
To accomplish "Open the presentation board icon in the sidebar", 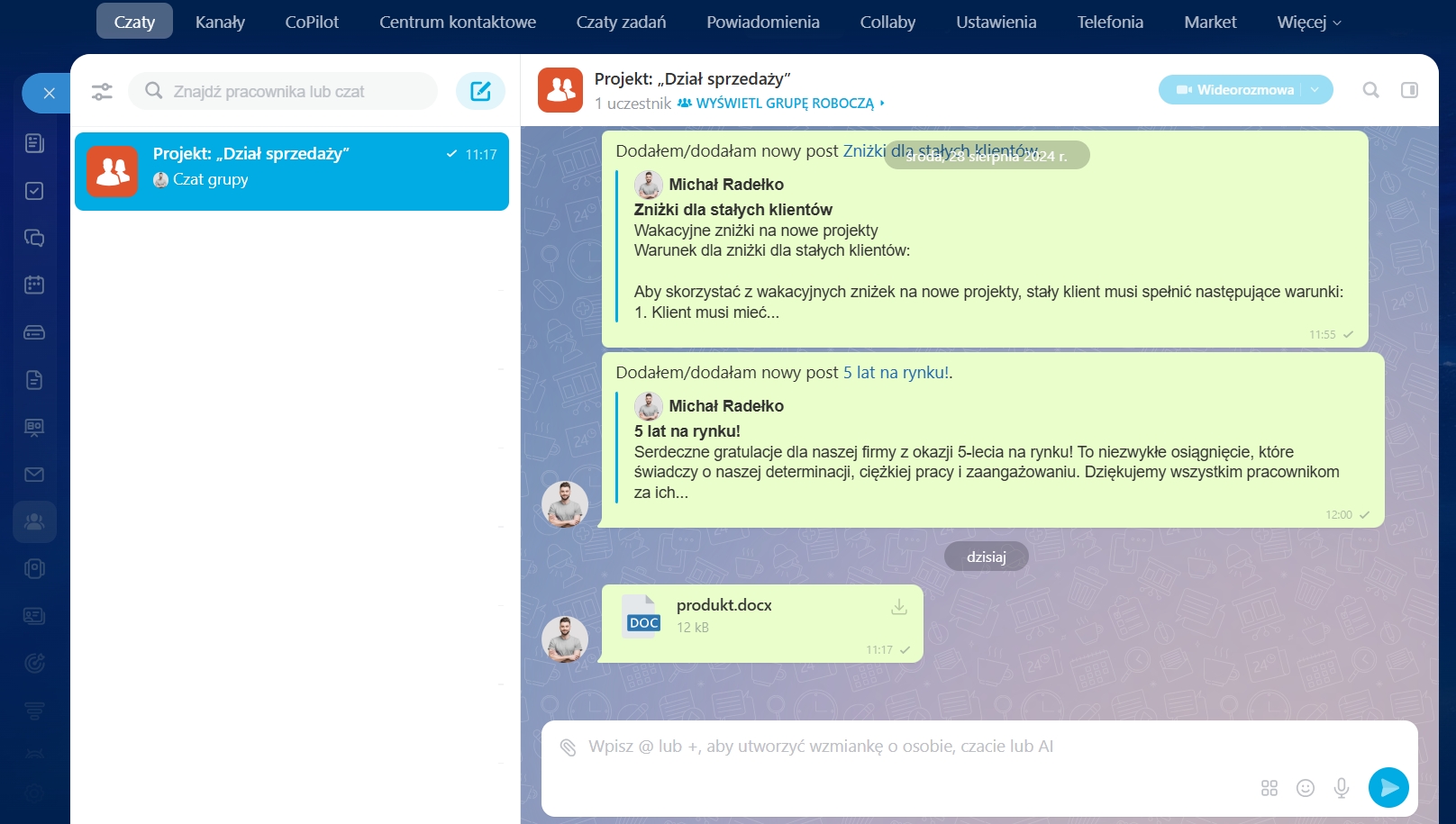I will pyautogui.click(x=34, y=427).
